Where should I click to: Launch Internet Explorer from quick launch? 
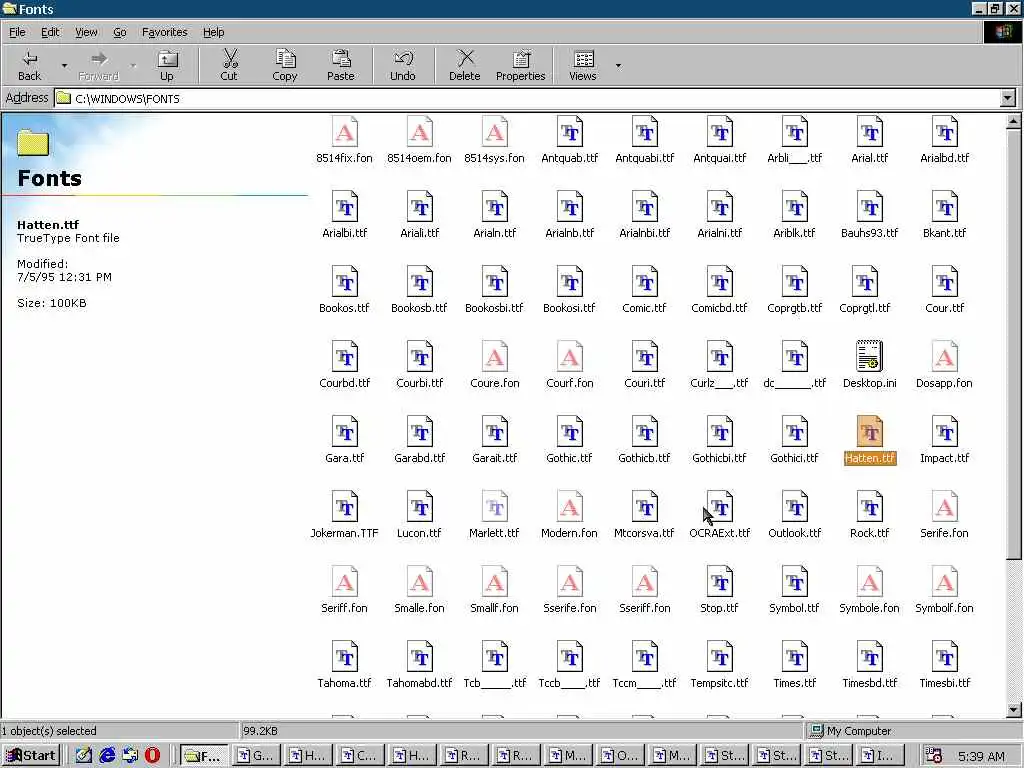pyautogui.click(x=107, y=756)
